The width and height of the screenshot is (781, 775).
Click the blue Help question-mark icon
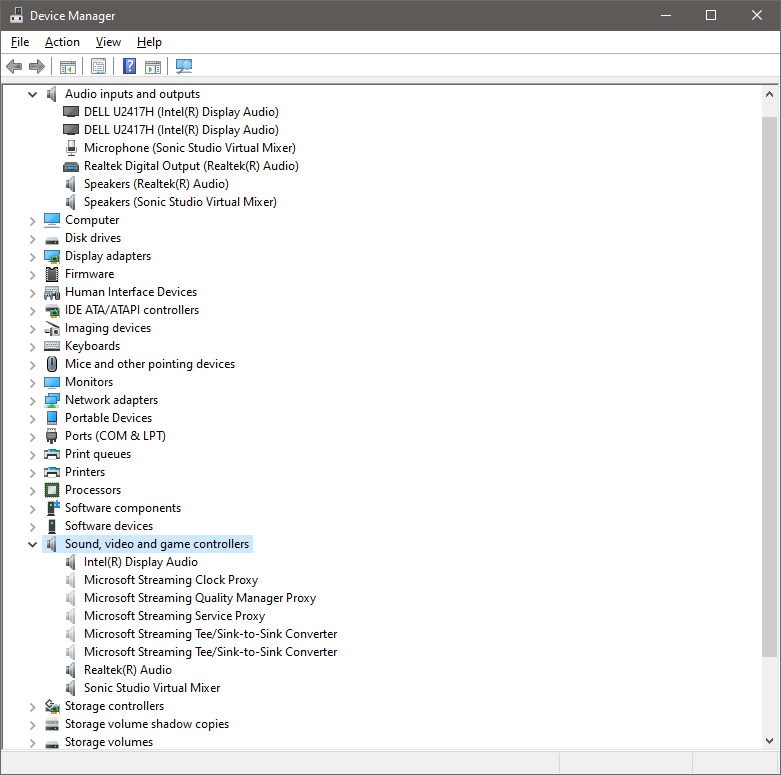pos(130,66)
